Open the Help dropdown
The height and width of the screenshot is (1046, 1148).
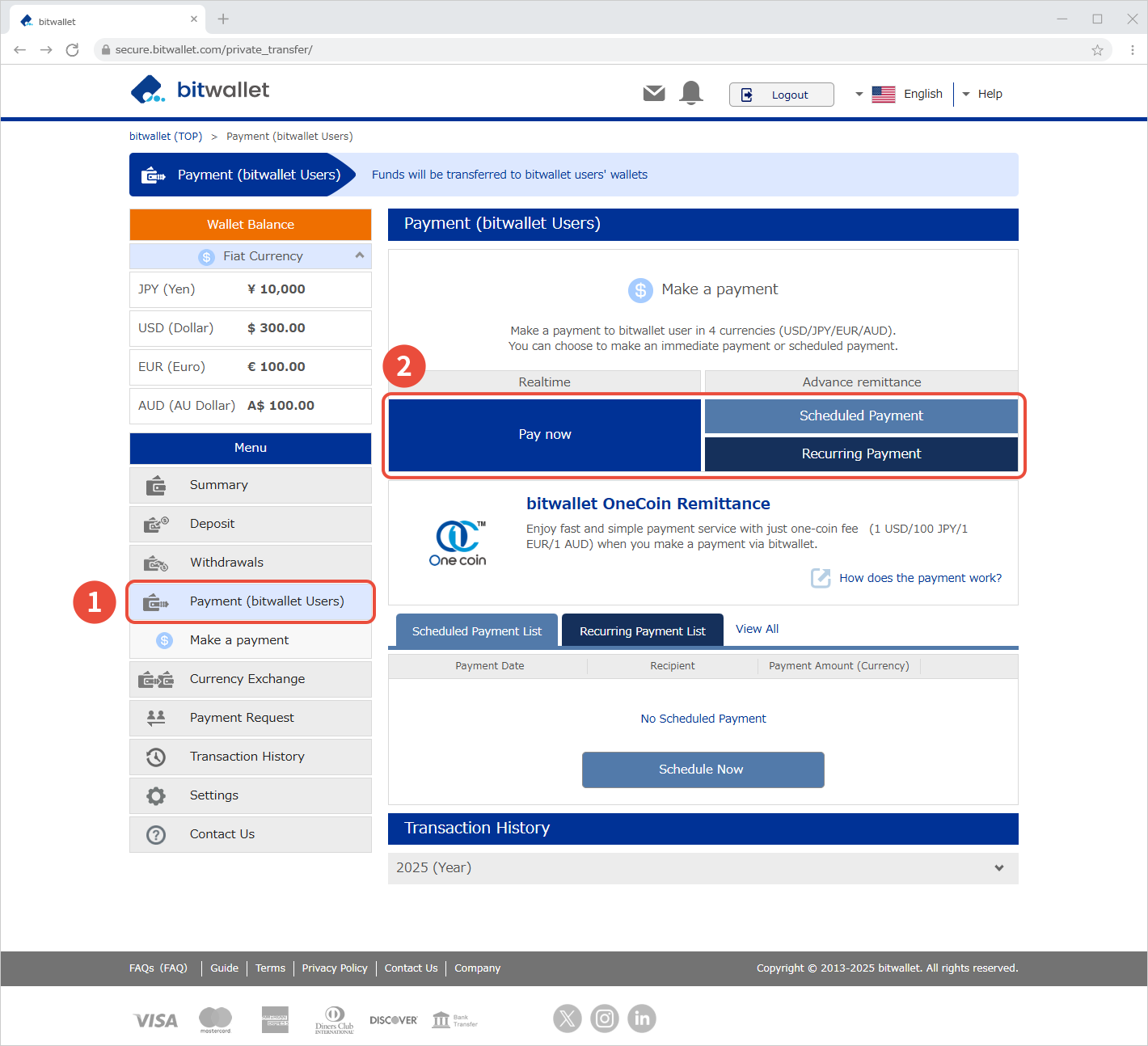point(982,94)
